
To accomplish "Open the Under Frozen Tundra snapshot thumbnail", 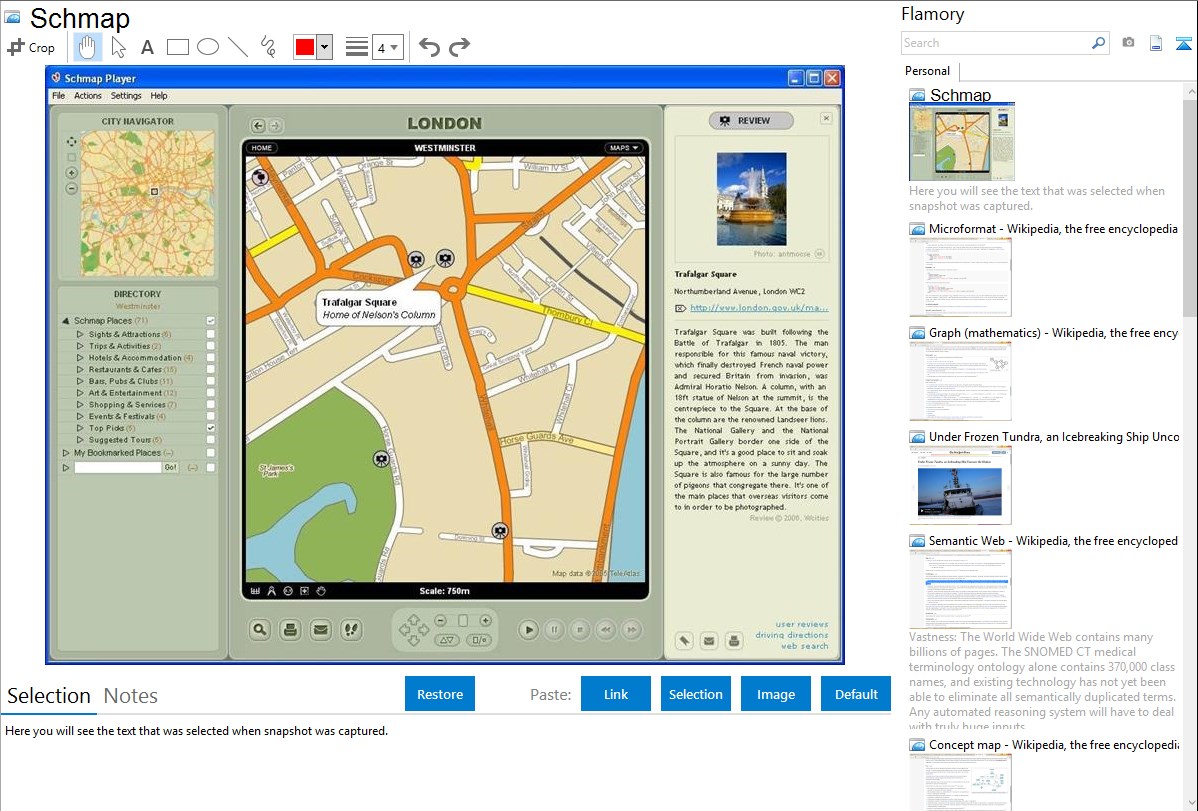I will pyautogui.click(x=960, y=485).
